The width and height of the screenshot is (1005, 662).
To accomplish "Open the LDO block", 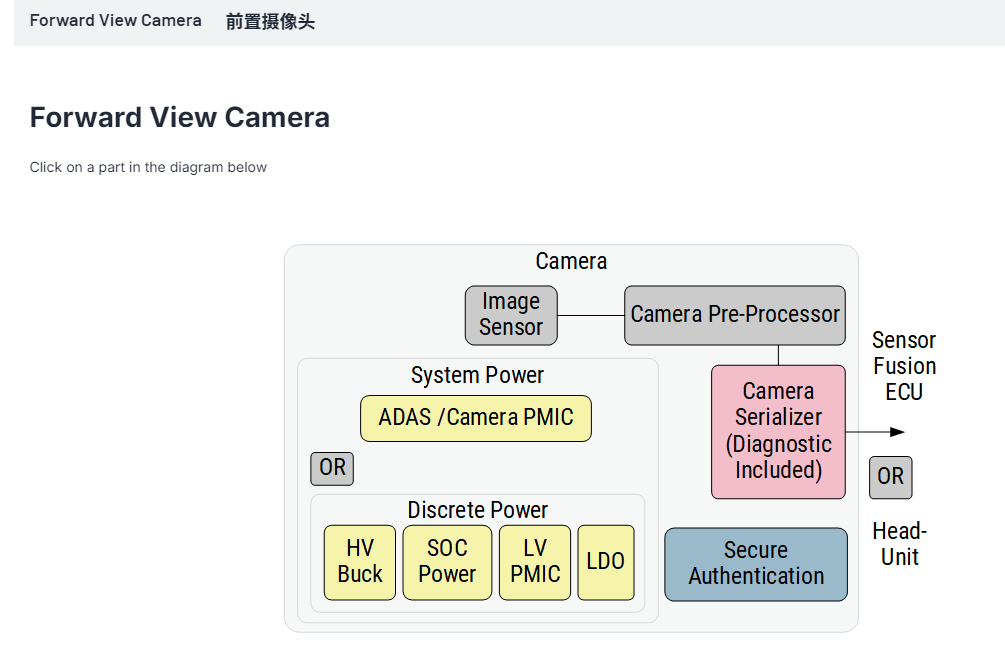I will 606,562.
